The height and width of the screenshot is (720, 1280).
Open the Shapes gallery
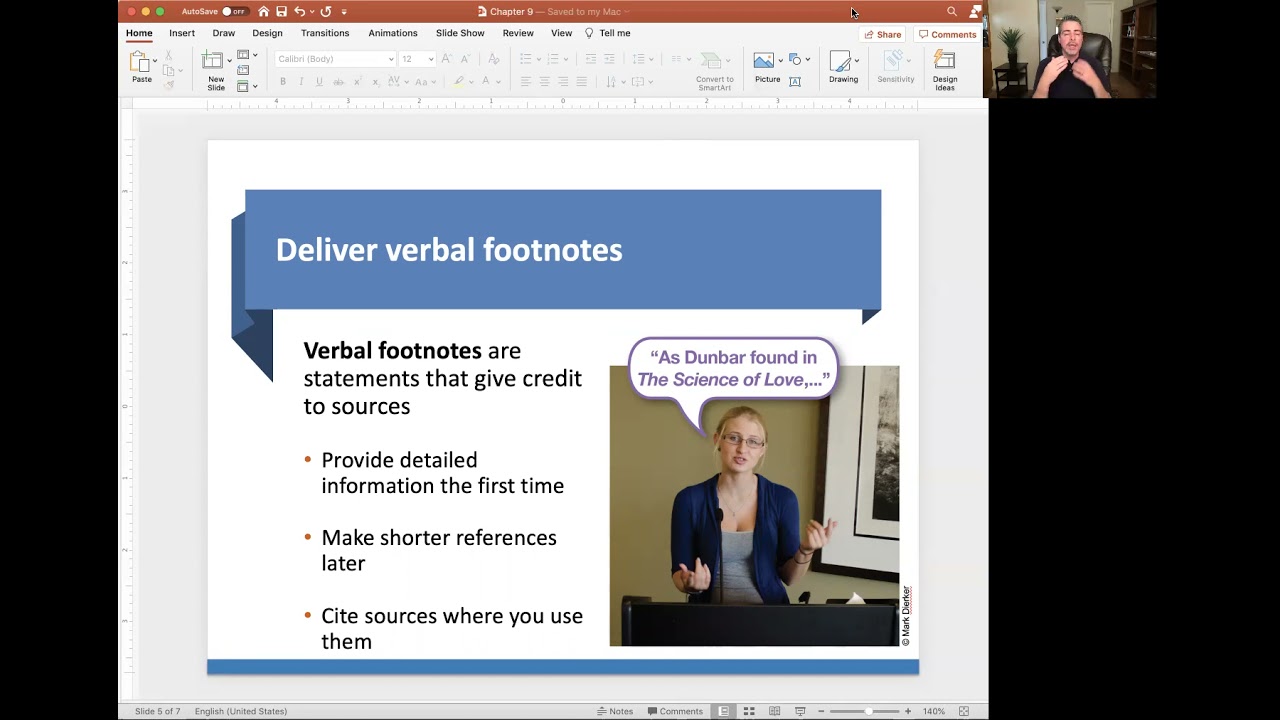pos(795,59)
